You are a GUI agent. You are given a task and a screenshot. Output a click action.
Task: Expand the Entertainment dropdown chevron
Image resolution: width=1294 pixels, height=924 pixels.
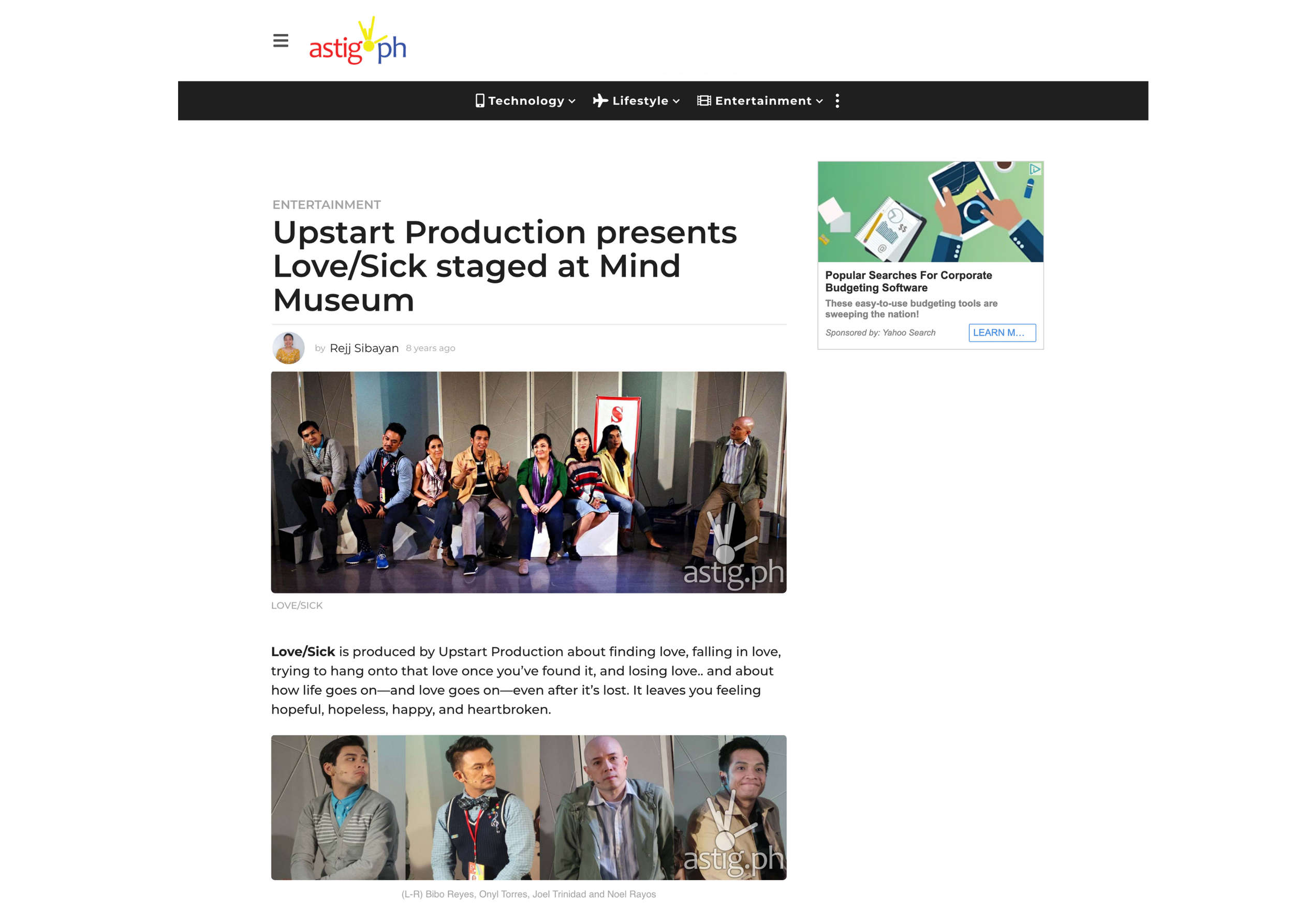(x=819, y=101)
